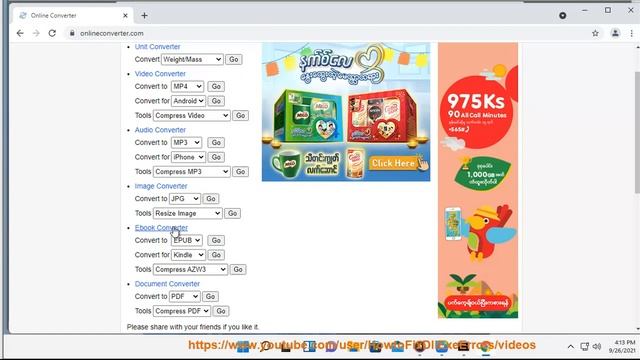Screen dimensions: 640x360
Task: Expand the document PDF format dropdown
Action: click(184, 296)
